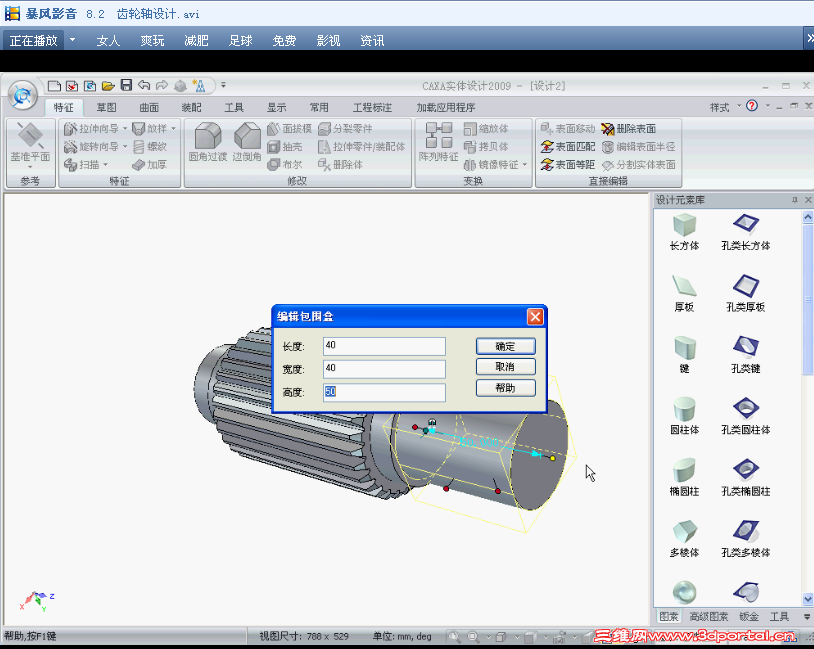Image resolution: width=814 pixels, height=649 pixels.
Task: Click the 表面匹配 surface match tool
Action: [x=567, y=147]
